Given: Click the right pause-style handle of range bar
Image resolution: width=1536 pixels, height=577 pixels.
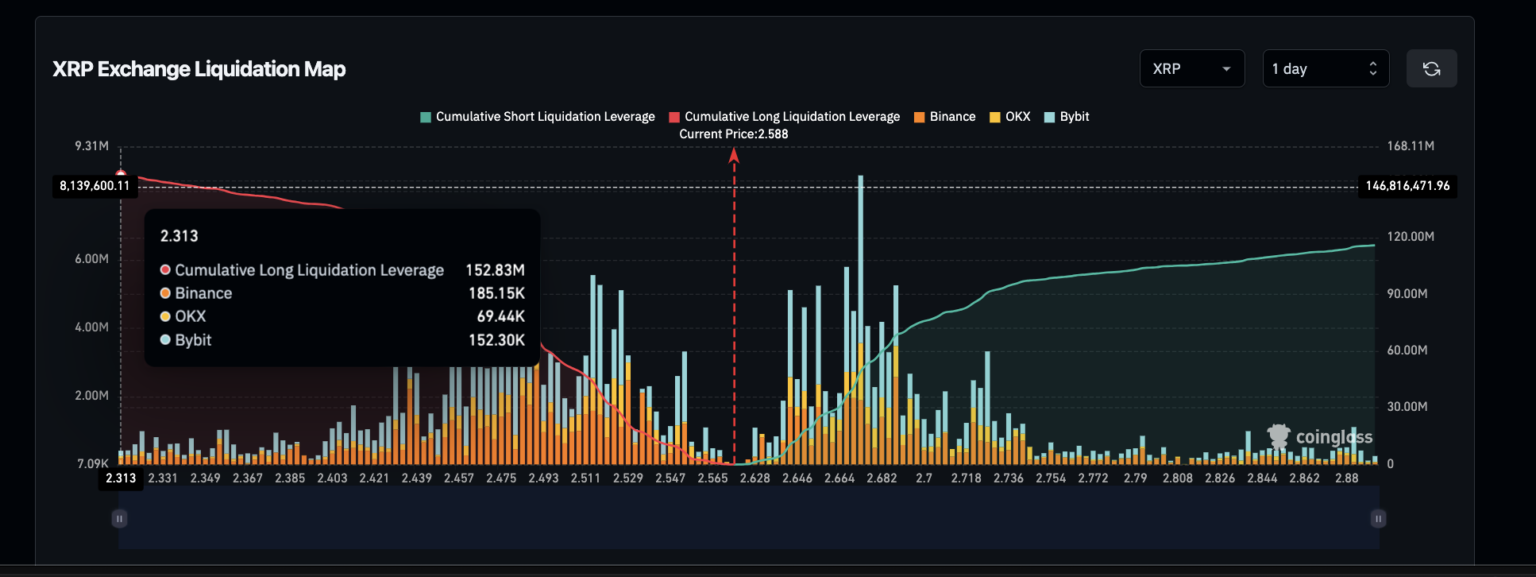Looking at the screenshot, I should coord(1378,518).
